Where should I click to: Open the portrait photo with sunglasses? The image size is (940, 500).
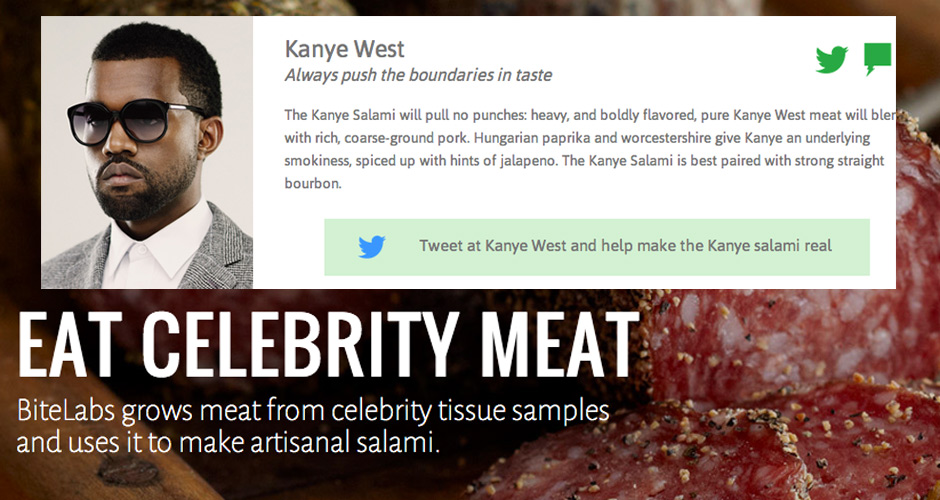(x=147, y=152)
